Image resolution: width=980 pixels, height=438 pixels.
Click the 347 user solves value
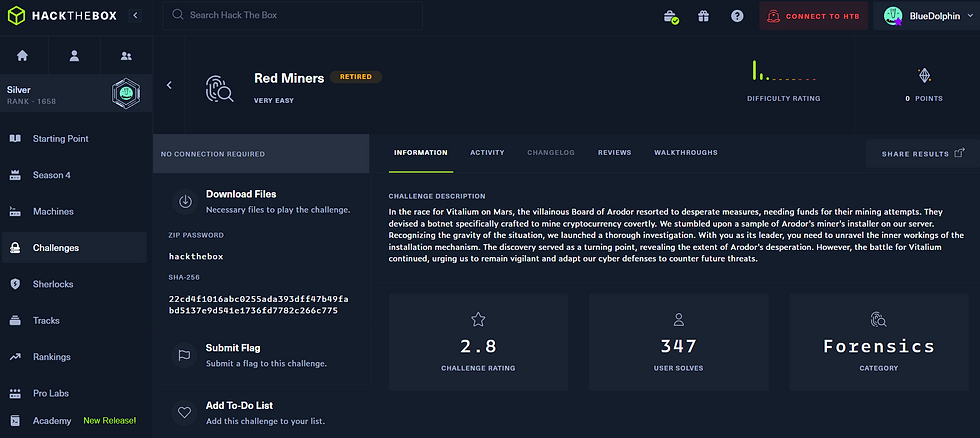pos(679,346)
